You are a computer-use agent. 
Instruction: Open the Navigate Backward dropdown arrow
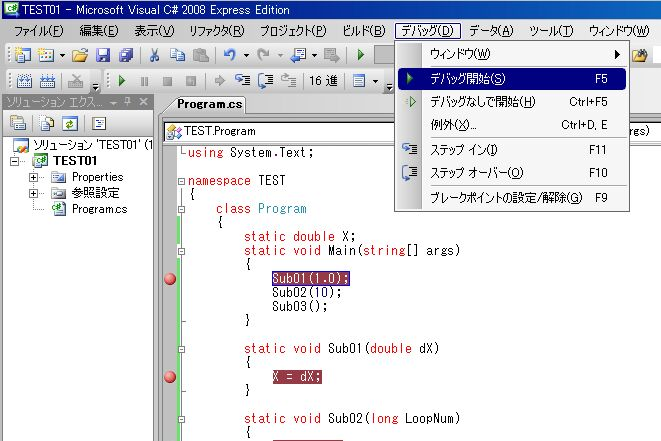tap(314, 55)
